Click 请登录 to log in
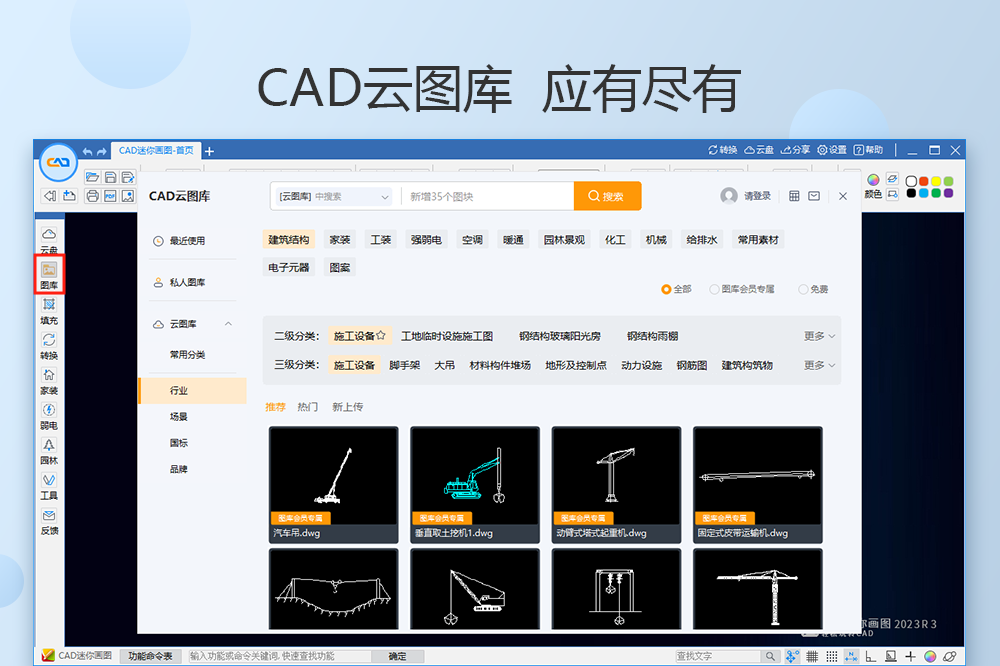This screenshot has height=666, width=1000. 757,196
